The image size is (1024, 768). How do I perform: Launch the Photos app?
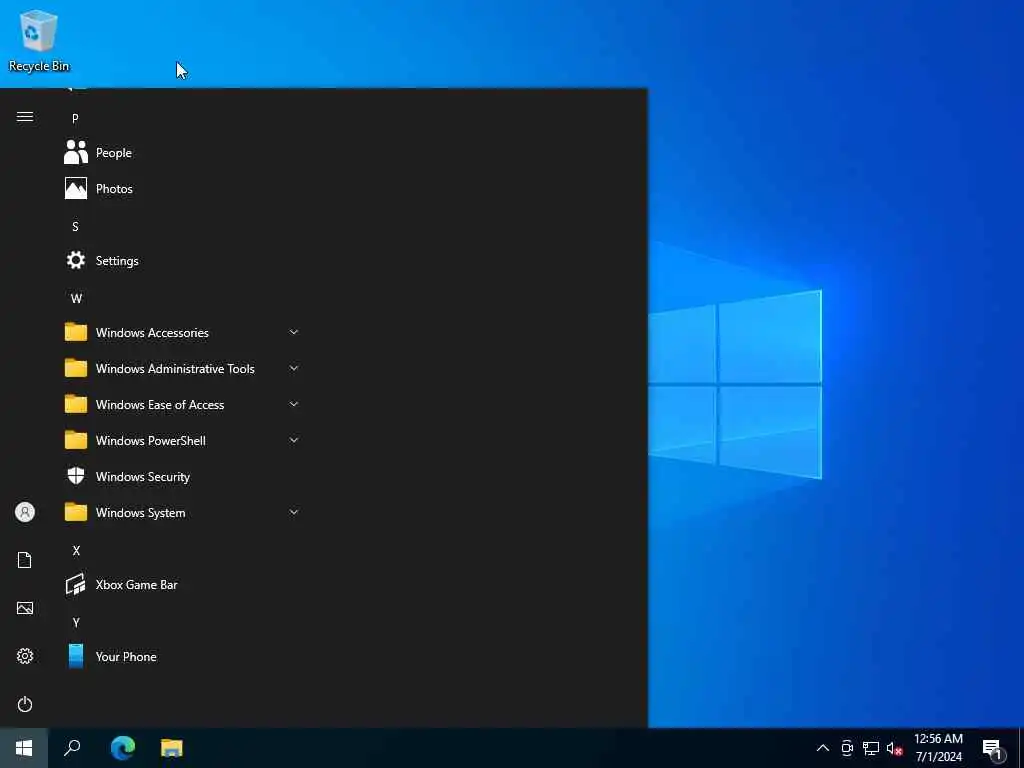coord(183,189)
